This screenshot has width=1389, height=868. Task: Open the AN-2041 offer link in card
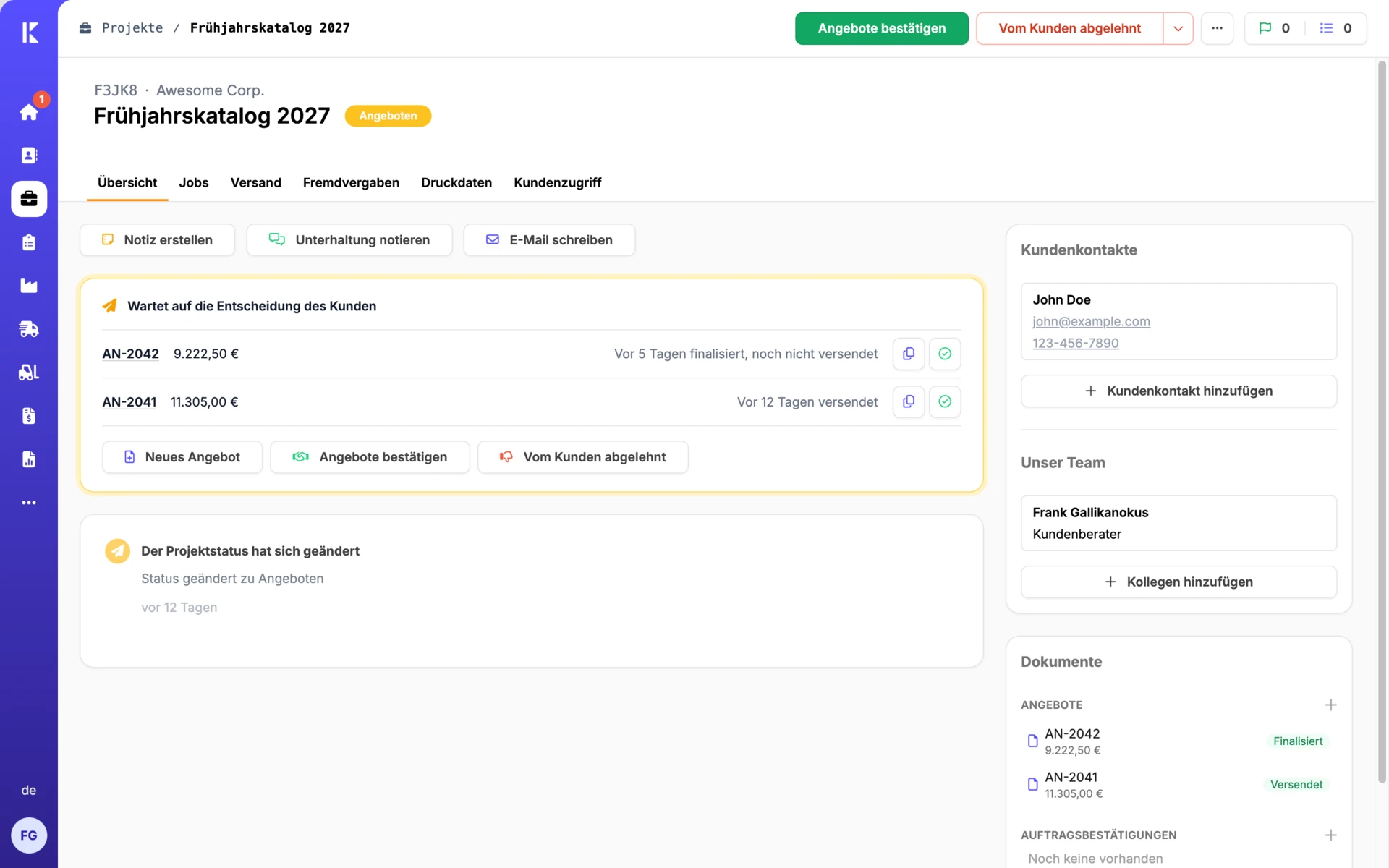[x=129, y=401]
